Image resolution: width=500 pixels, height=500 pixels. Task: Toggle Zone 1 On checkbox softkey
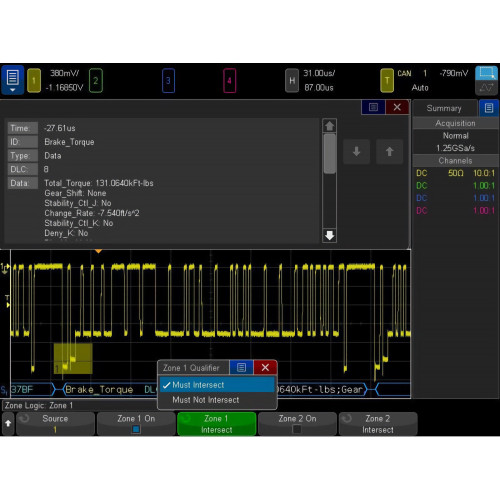[136, 423]
